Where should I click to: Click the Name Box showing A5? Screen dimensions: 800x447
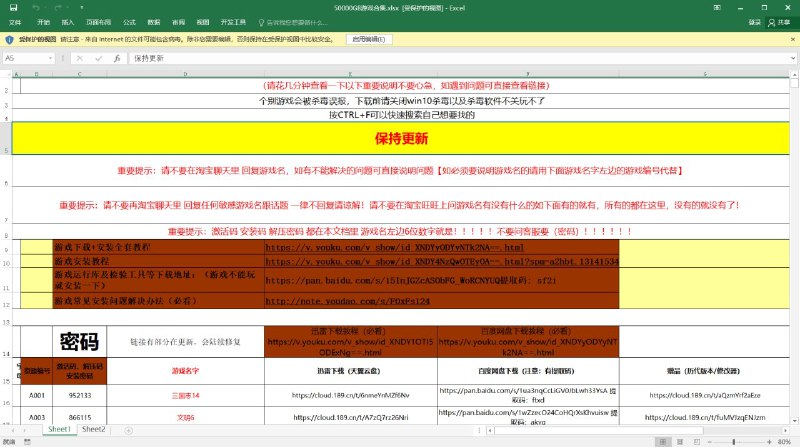pyautogui.click(x=26, y=58)
